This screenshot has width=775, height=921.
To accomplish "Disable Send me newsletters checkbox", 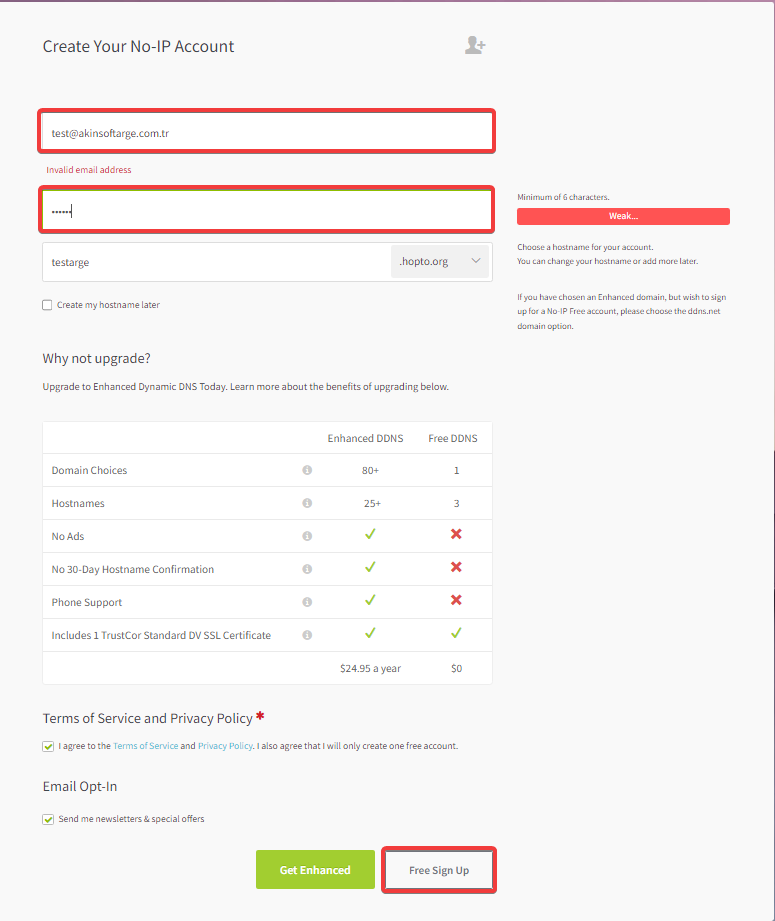I will click(48, 819).
